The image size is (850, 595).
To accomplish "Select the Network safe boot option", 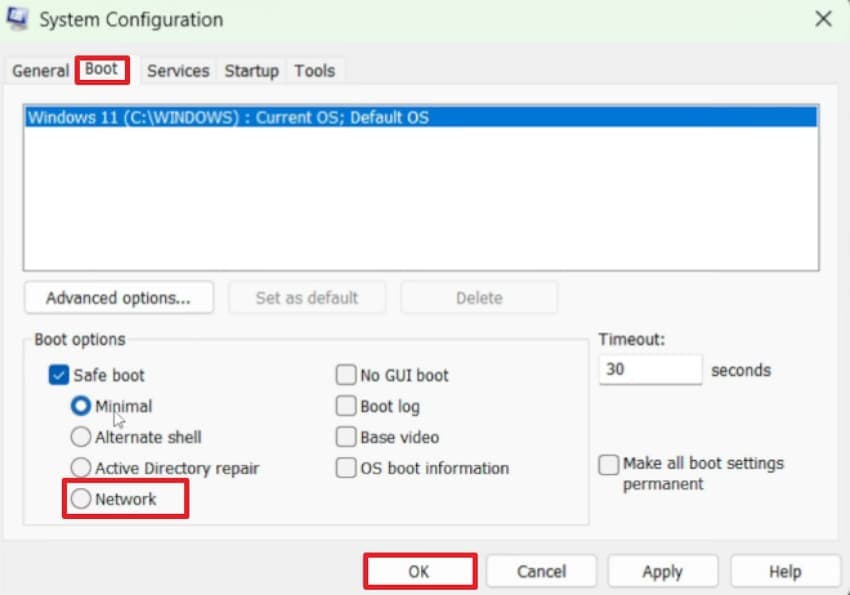I will pyautogui.click(x=80, y=498).
